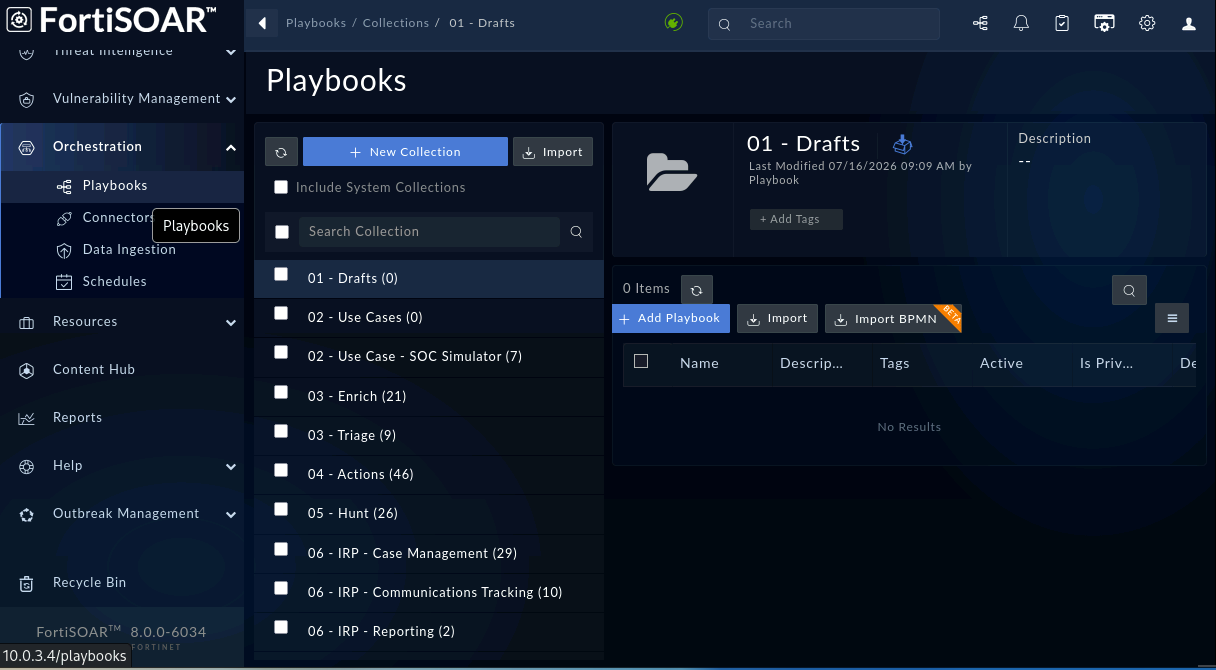This screenshot has width=1216, height=670.
Task: Select the 05 - Hunt (26) collection
Action: tap(429, 514)
